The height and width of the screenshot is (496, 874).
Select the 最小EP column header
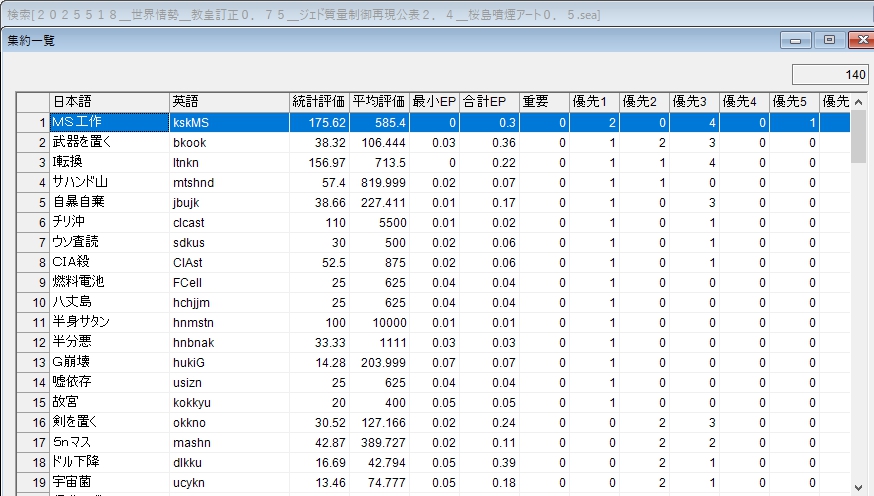pyautogui.click(x=434, y=102)
